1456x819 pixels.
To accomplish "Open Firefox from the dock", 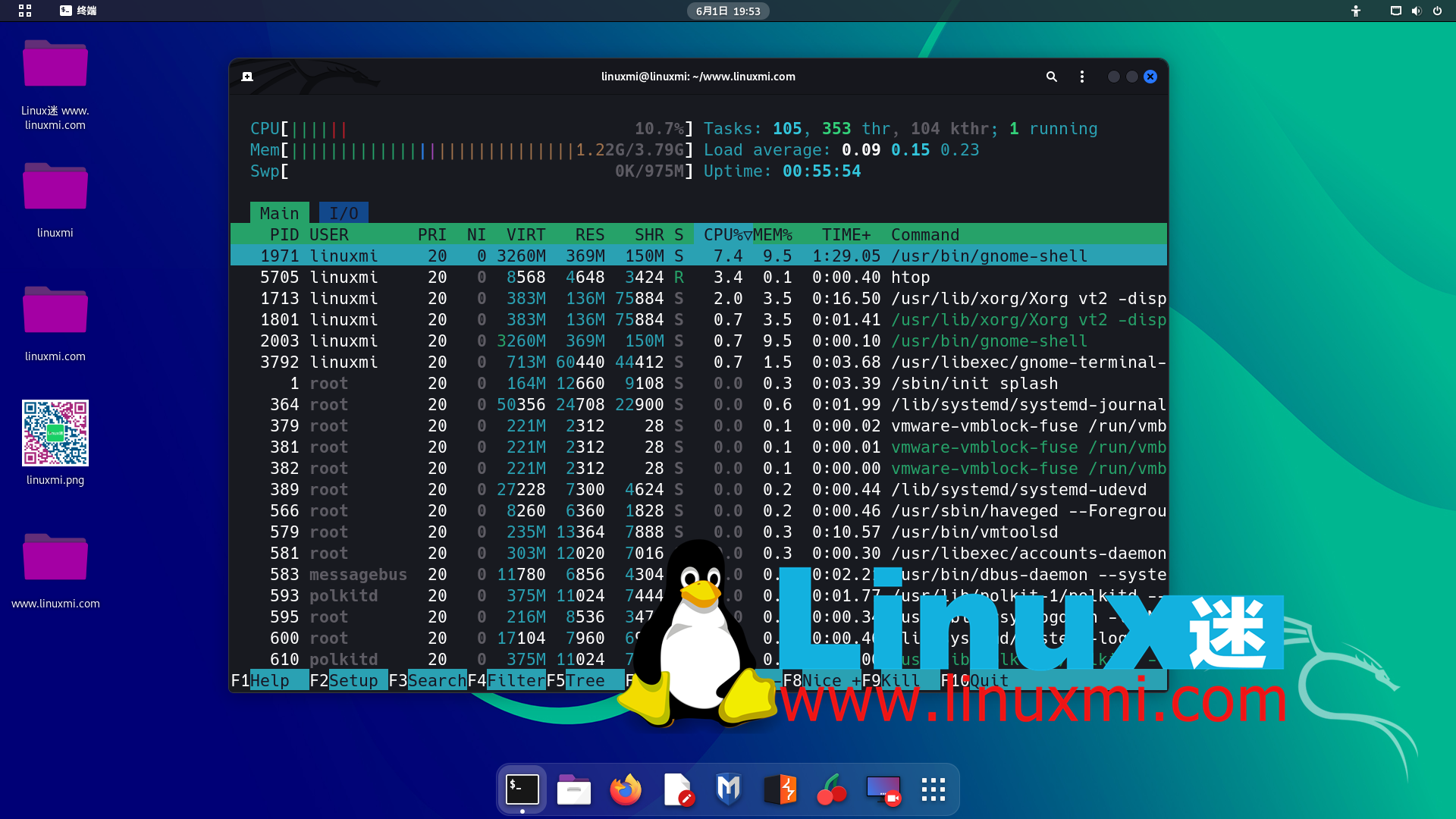I will (x=626, y=789).
